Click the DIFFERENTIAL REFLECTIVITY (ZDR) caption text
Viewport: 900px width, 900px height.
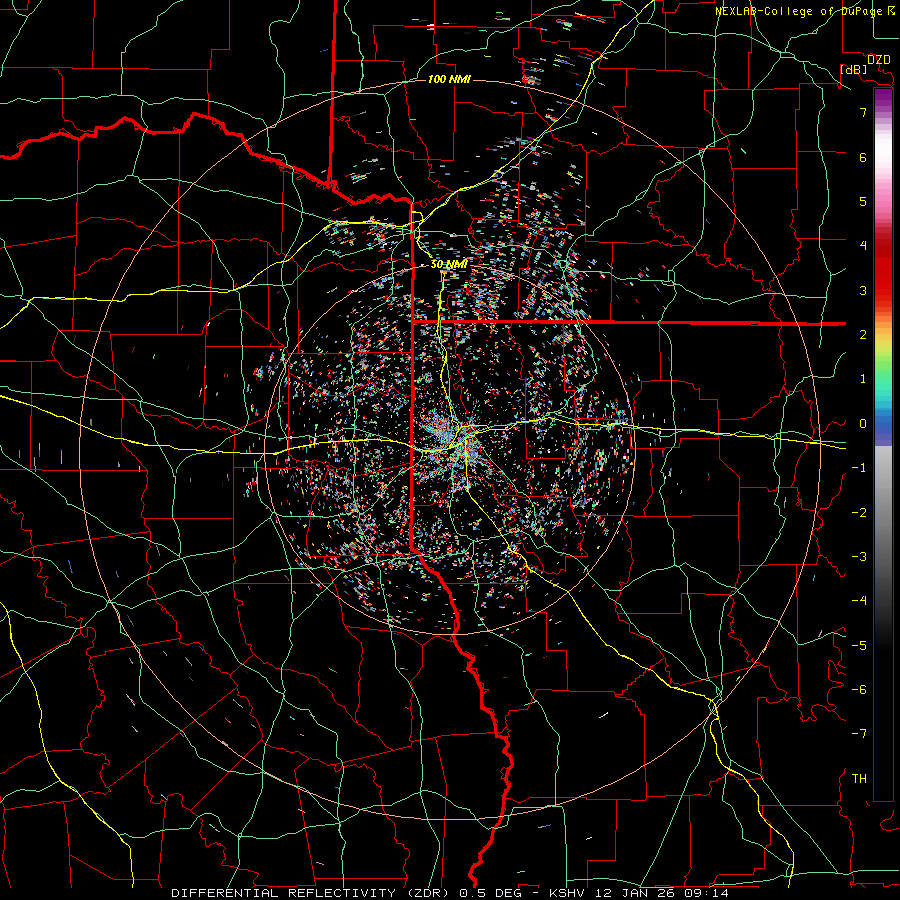pyautogui.click(x=312, y=893)
